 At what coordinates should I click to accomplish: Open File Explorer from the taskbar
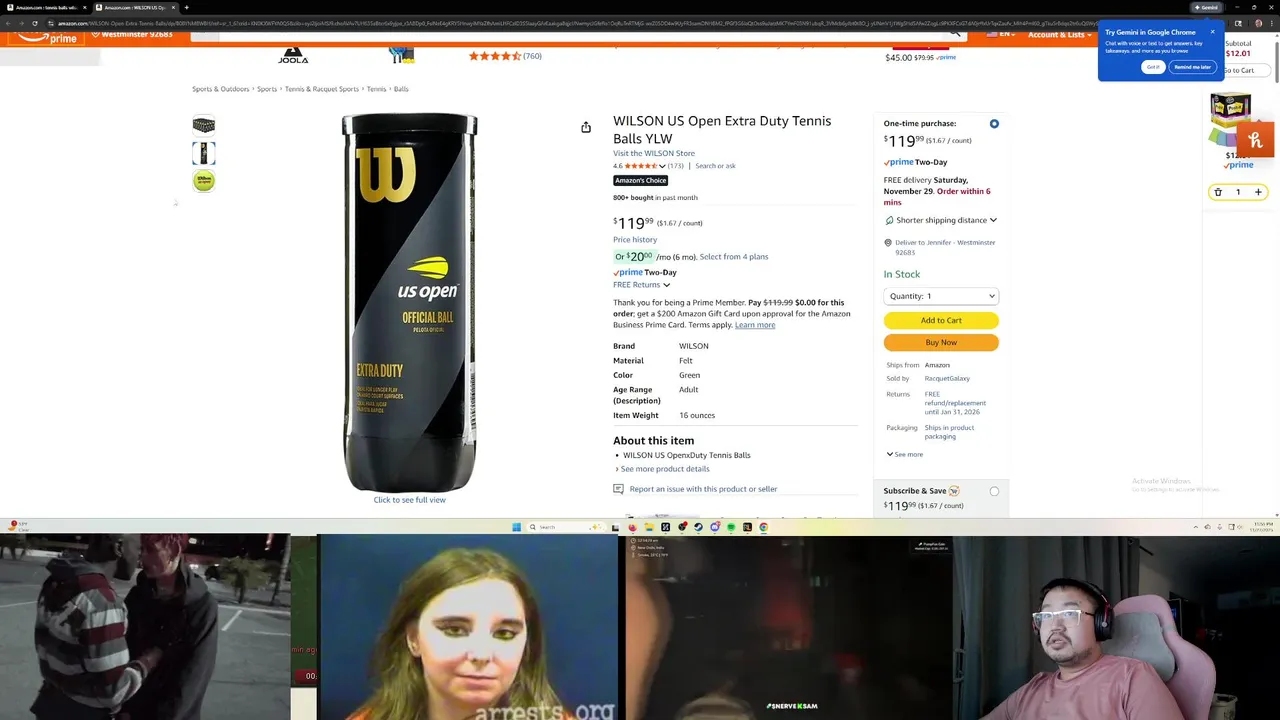pyautogui.click(x=649, y=527)
